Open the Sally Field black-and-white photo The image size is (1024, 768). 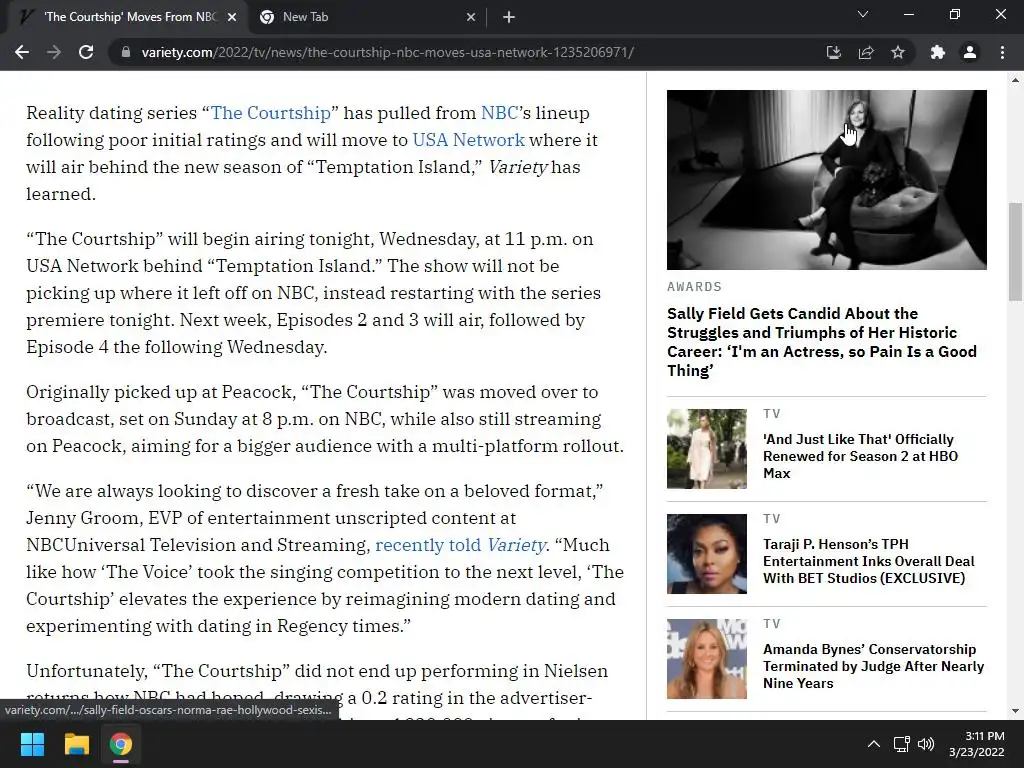click(827, 180)
